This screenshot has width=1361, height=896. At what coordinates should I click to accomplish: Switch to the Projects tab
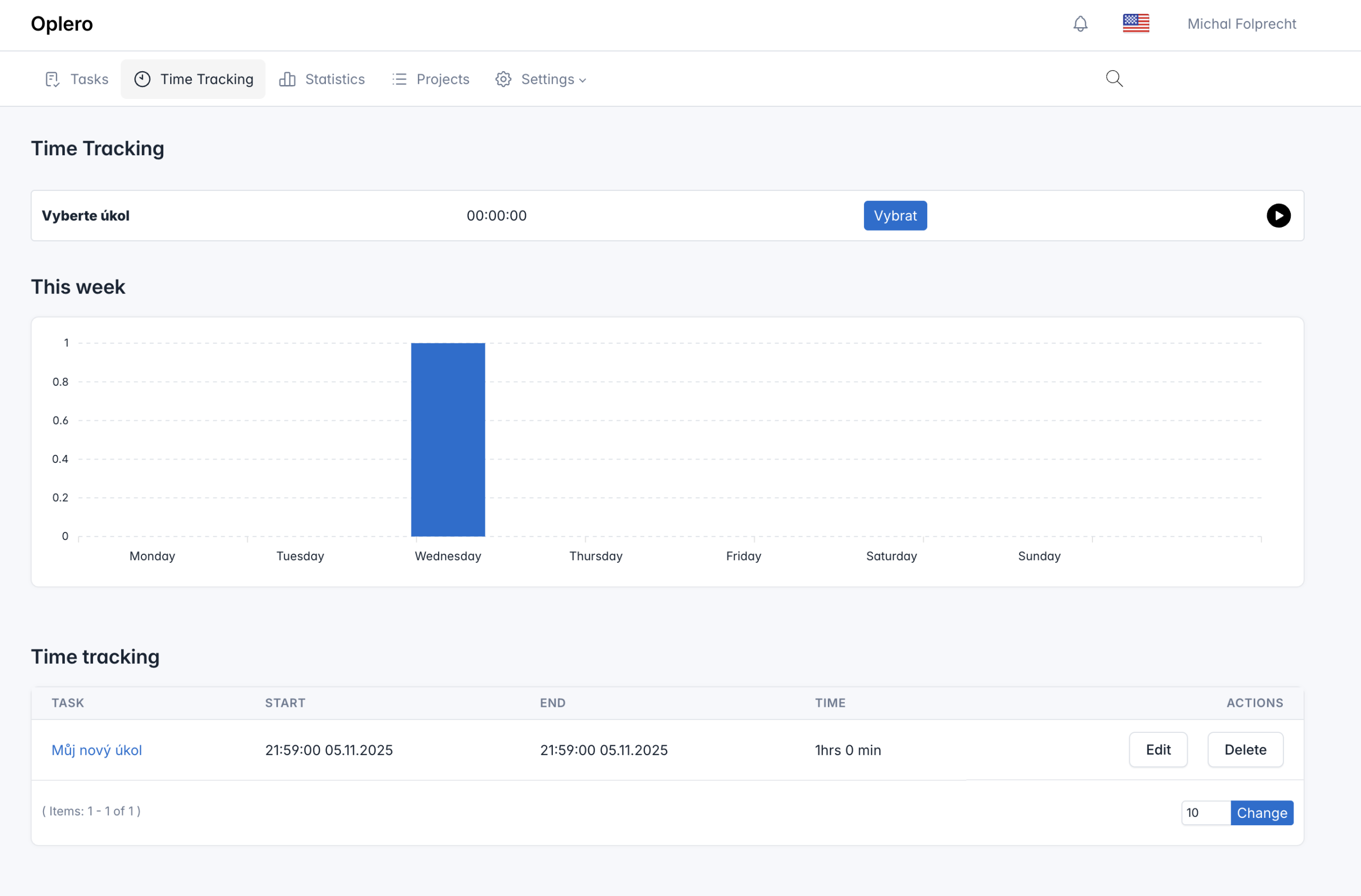pos(443,79)
